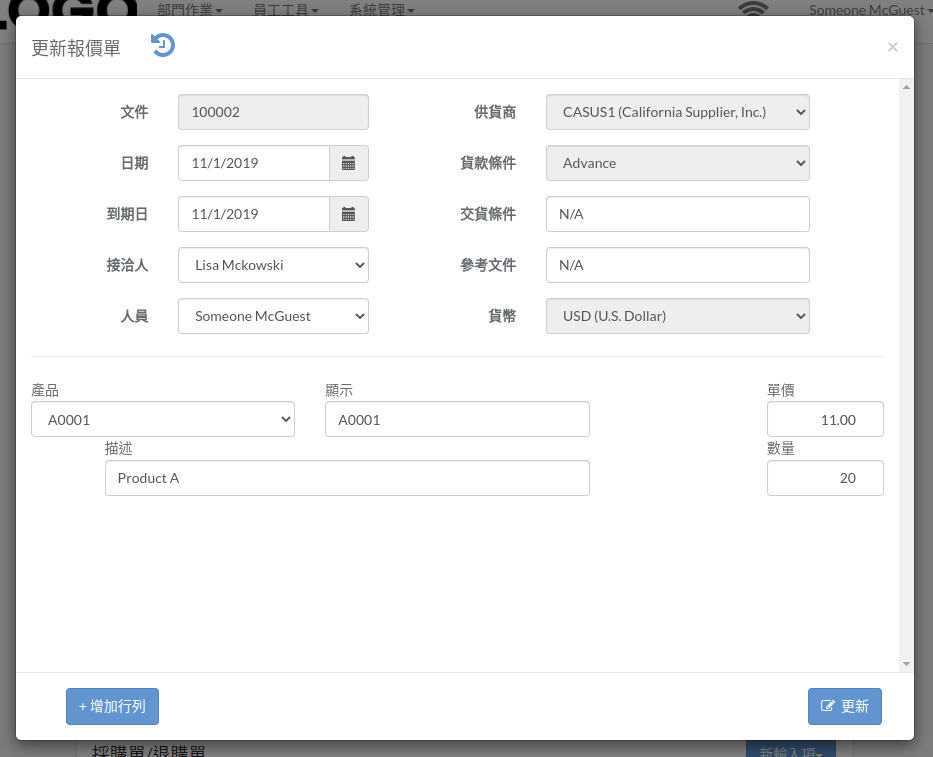The image size is (933, 757).
Task: Click the 新輸入項 button behind dialog
Action: coord(791,750)
